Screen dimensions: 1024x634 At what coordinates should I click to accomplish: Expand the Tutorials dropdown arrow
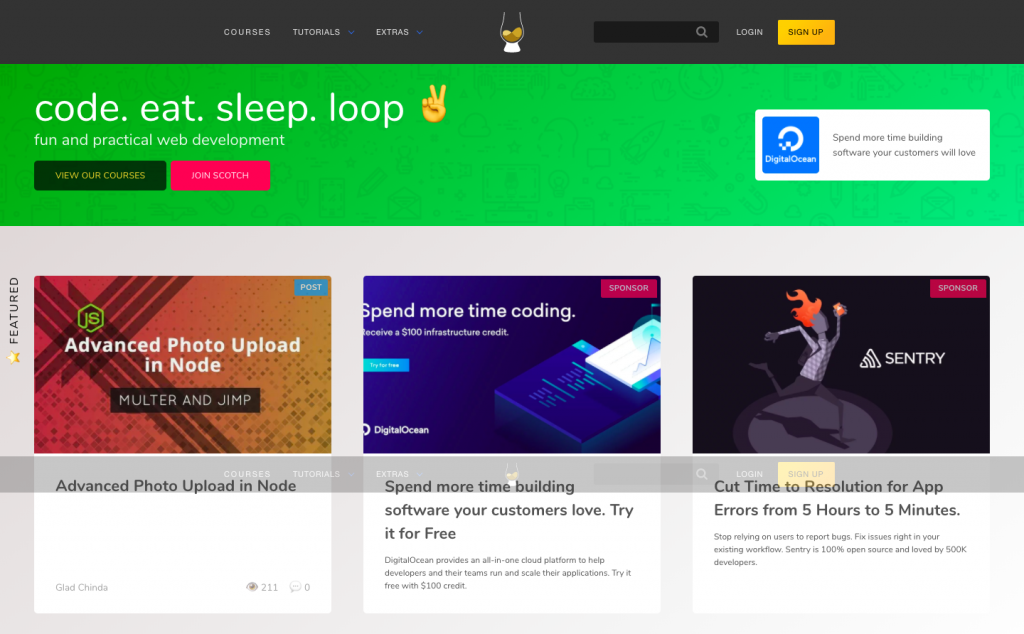coord(351,32)
